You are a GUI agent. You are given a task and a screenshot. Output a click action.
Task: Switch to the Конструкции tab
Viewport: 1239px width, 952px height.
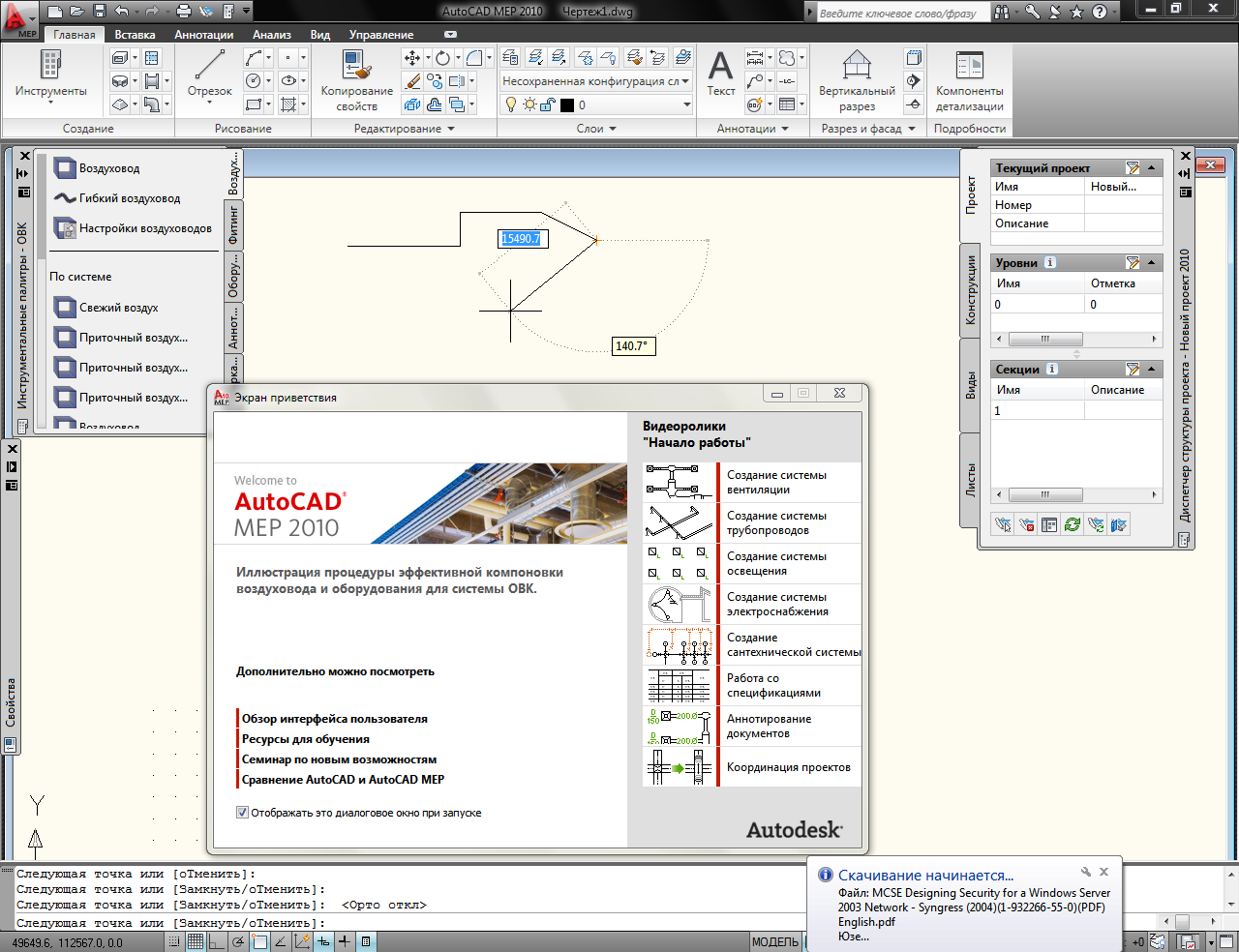point(971,289)
